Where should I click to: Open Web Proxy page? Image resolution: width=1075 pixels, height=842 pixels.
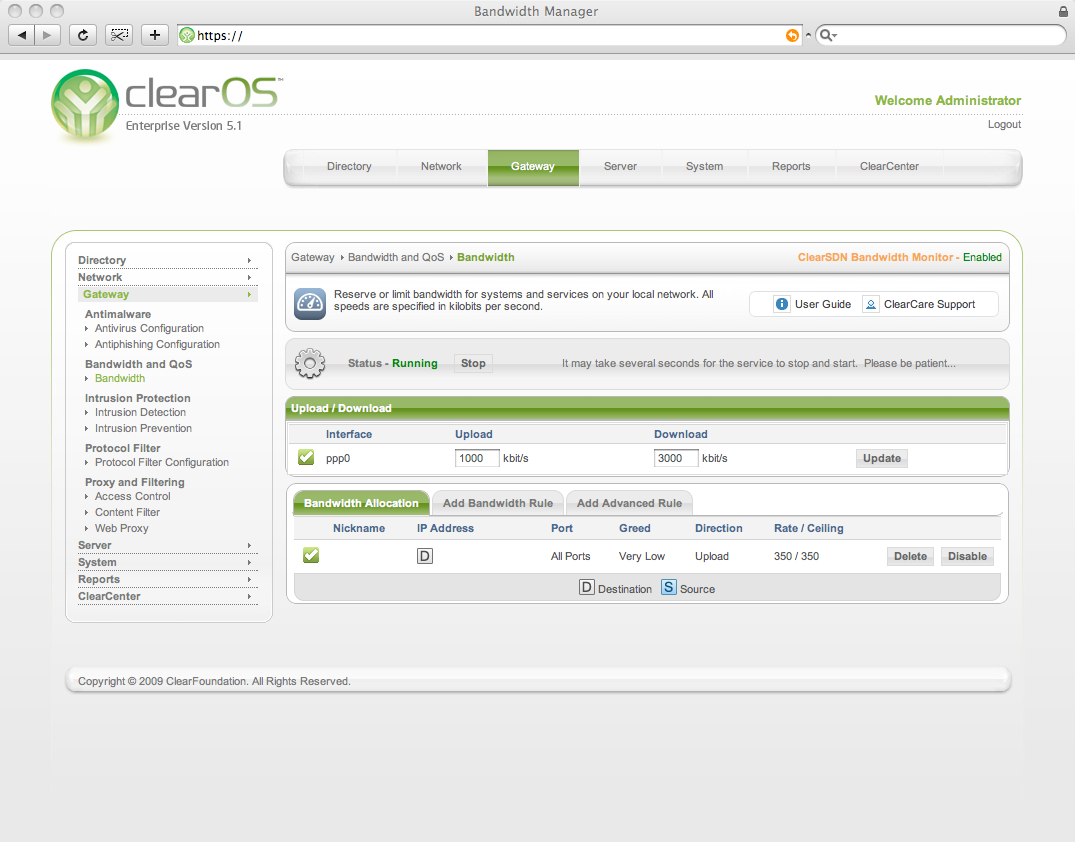(121, 529)
